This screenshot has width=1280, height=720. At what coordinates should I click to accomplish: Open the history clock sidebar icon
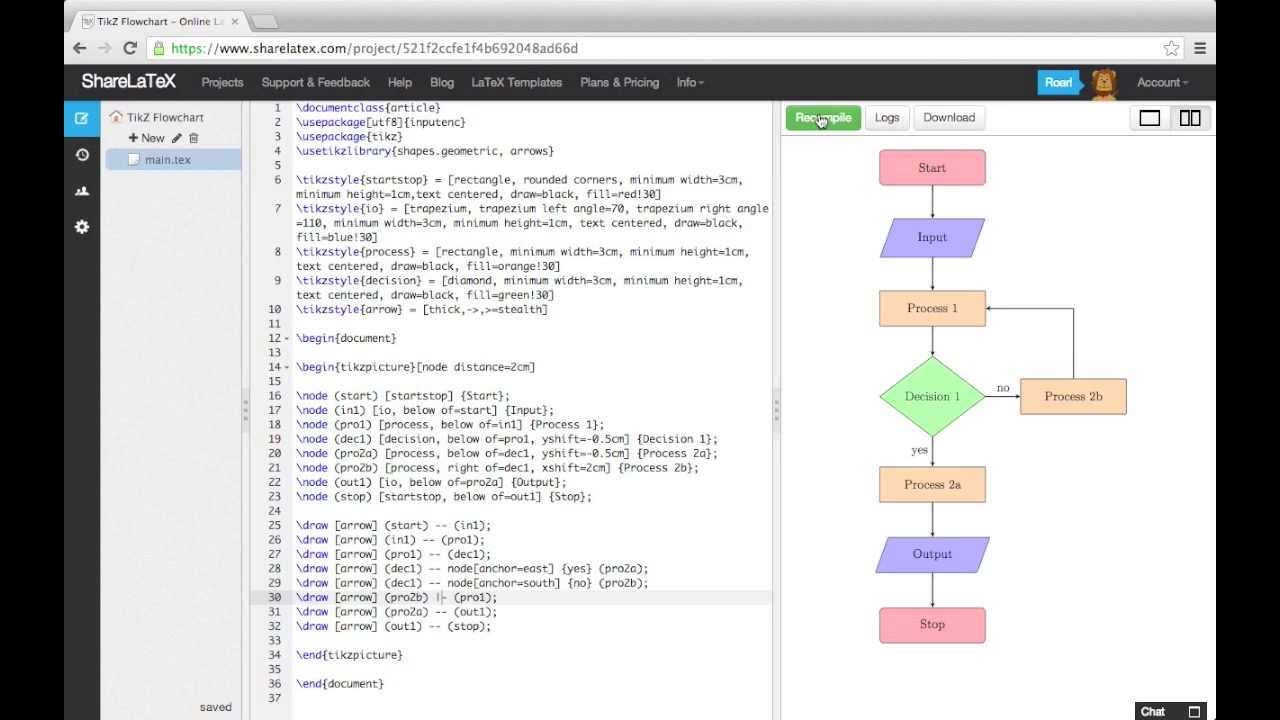(82, 155)
